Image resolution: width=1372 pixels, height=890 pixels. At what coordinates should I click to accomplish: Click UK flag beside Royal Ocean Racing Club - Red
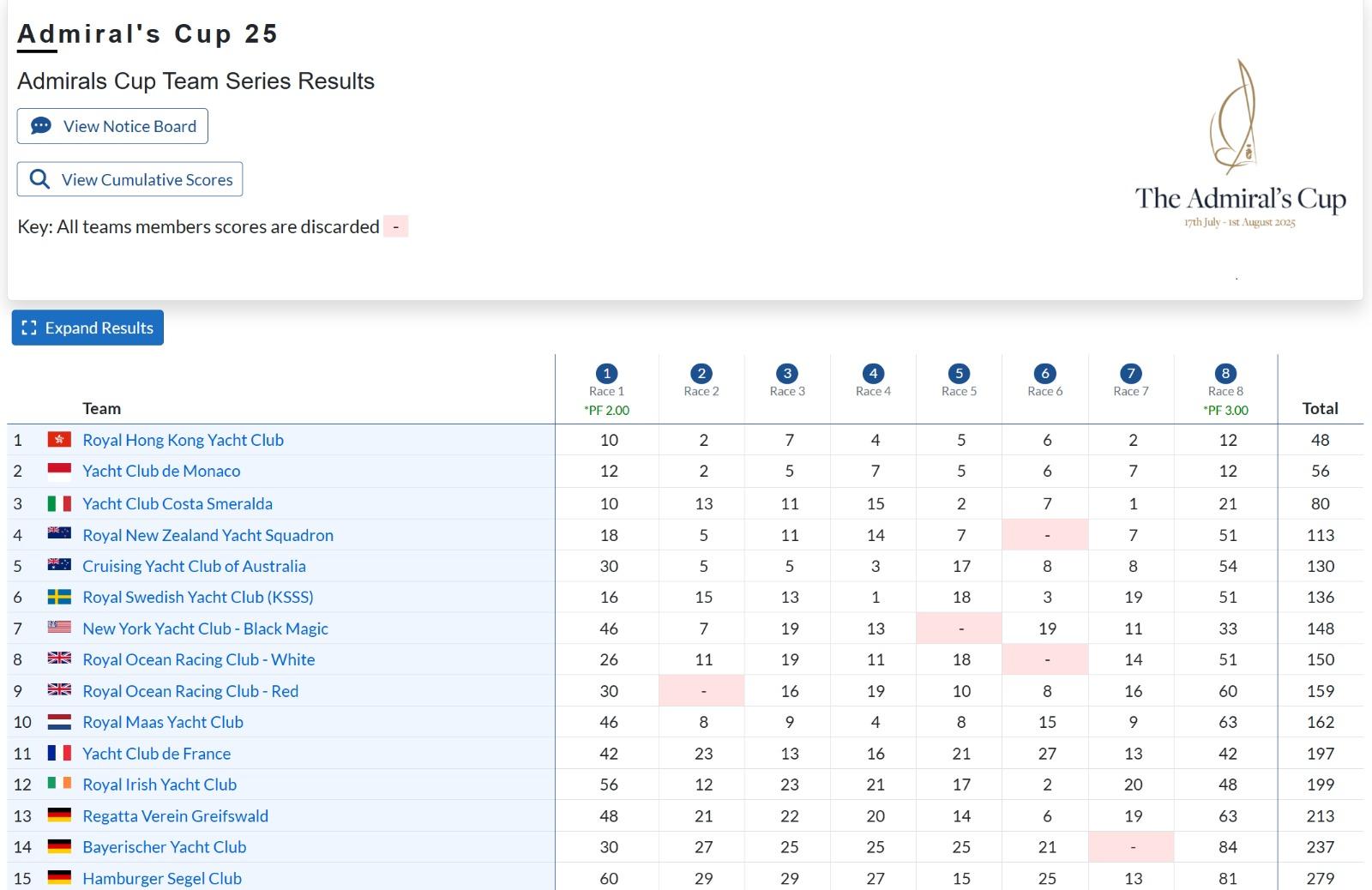[59, 689]
